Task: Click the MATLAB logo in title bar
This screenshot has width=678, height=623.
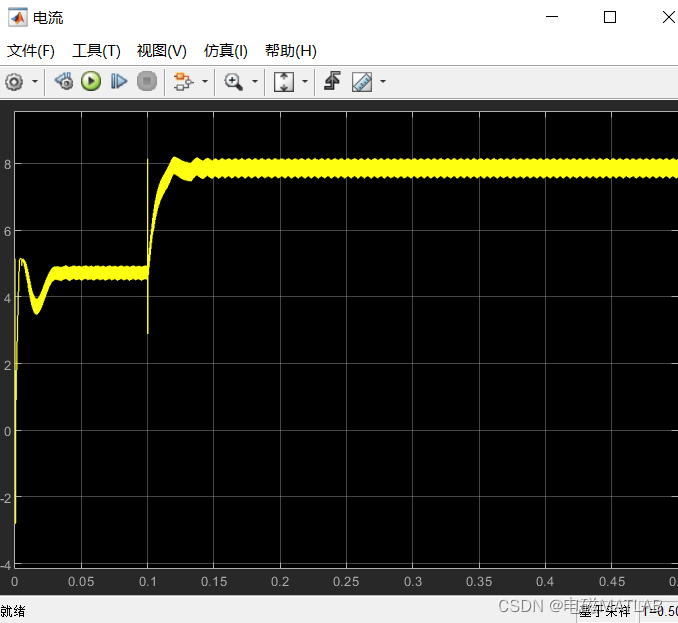Action: 18,18
